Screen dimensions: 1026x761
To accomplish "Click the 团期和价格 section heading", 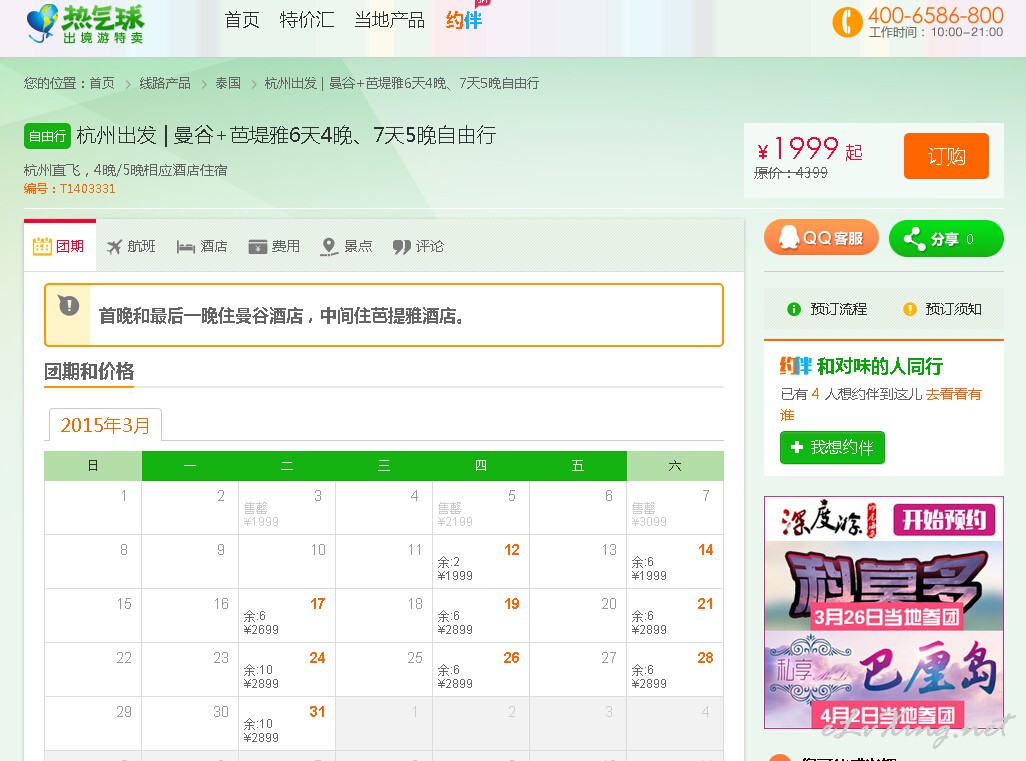I will click(x=89, y=372).
